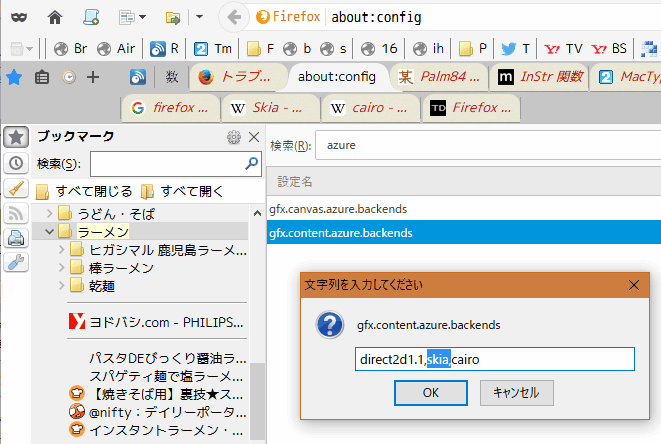Click the bookmark search magnifier icon
661x444 pixels.
pos(252,163)
